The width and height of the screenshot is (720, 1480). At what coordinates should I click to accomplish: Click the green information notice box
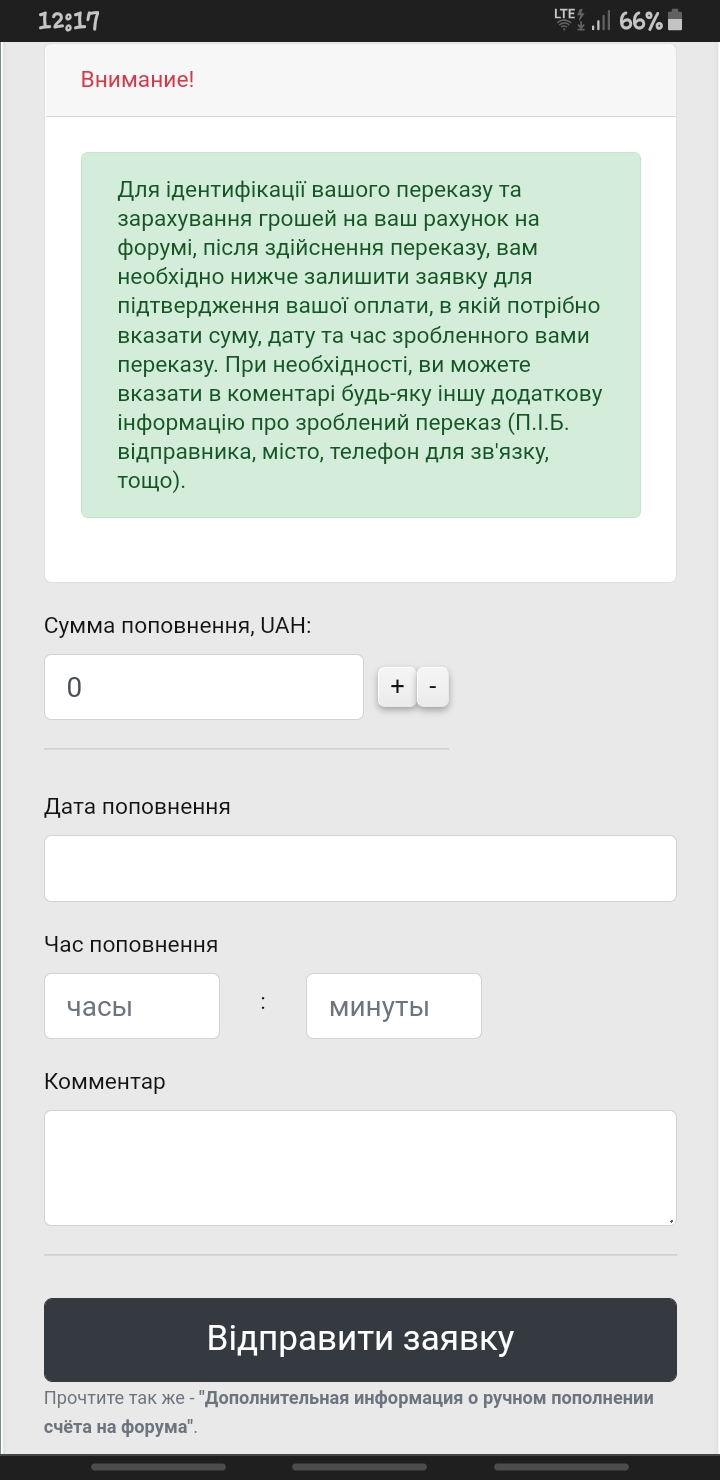tap(360, 335)
